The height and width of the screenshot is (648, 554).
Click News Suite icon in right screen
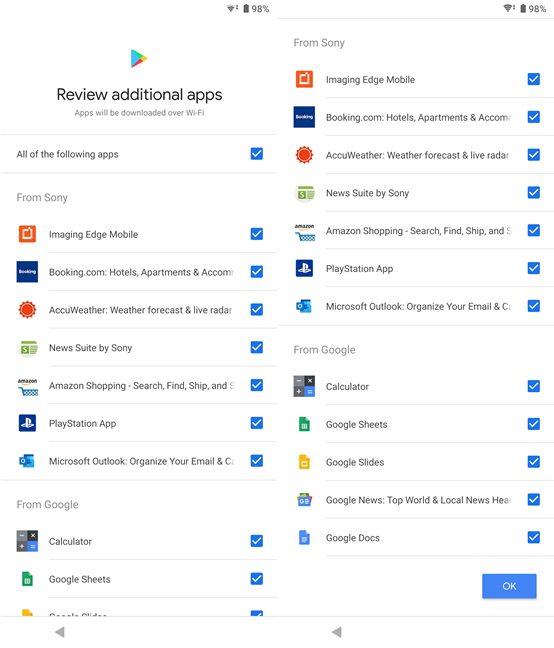click(304, 193)
